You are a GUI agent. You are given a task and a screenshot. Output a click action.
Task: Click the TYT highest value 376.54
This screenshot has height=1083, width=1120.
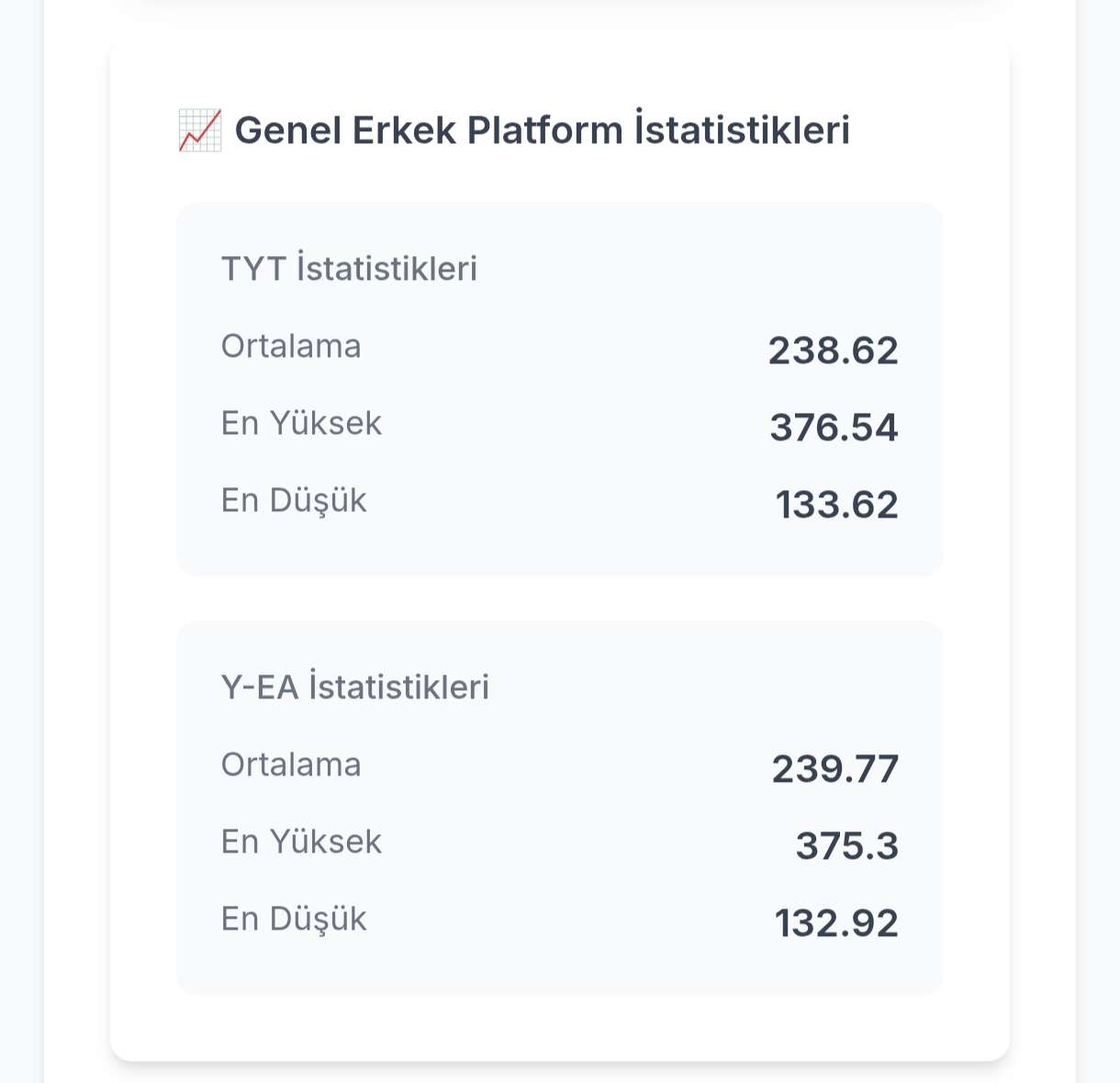[834, 428]
